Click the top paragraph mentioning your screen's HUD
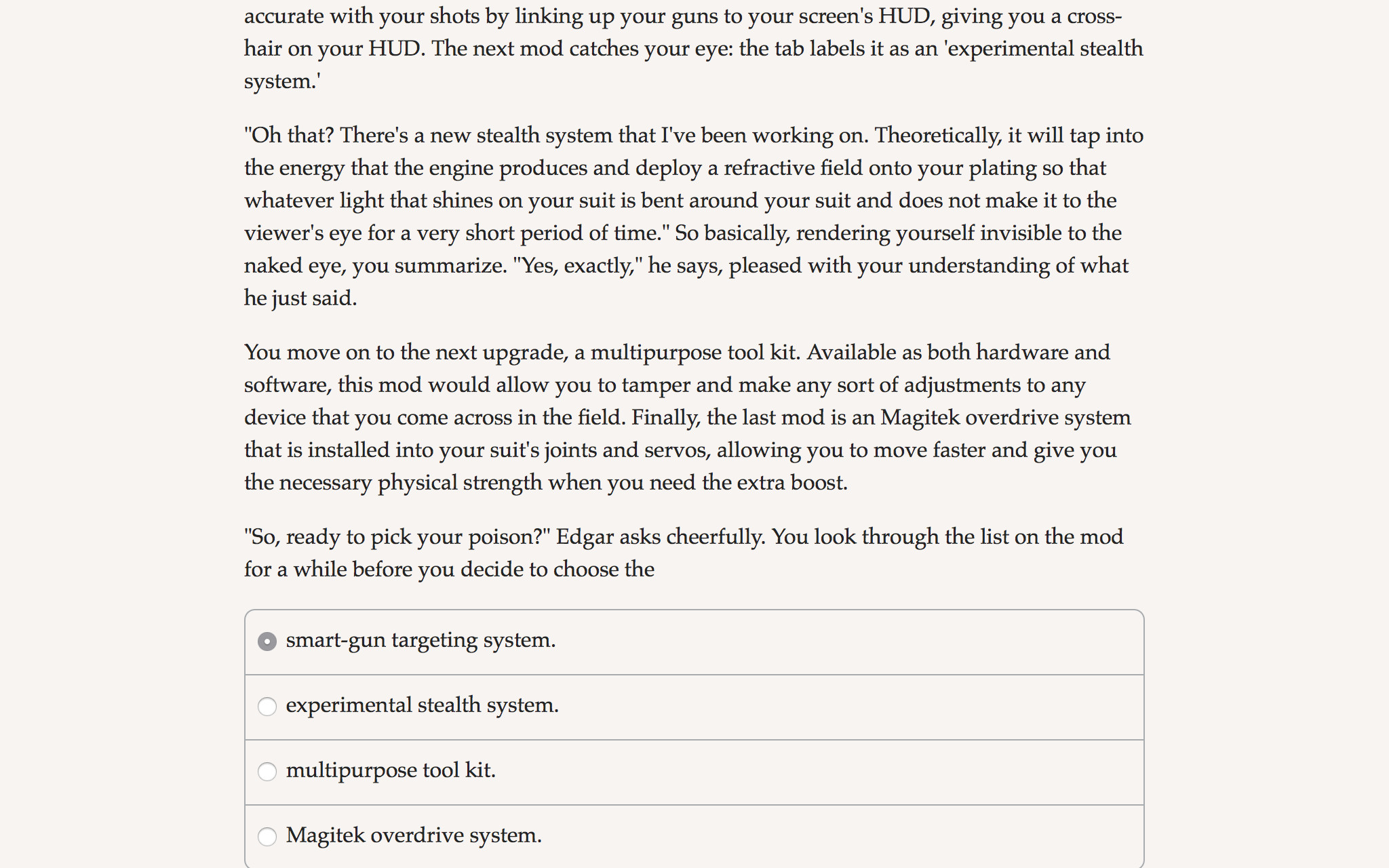This screenshot has width=1389, height=868. pos(694,48)
